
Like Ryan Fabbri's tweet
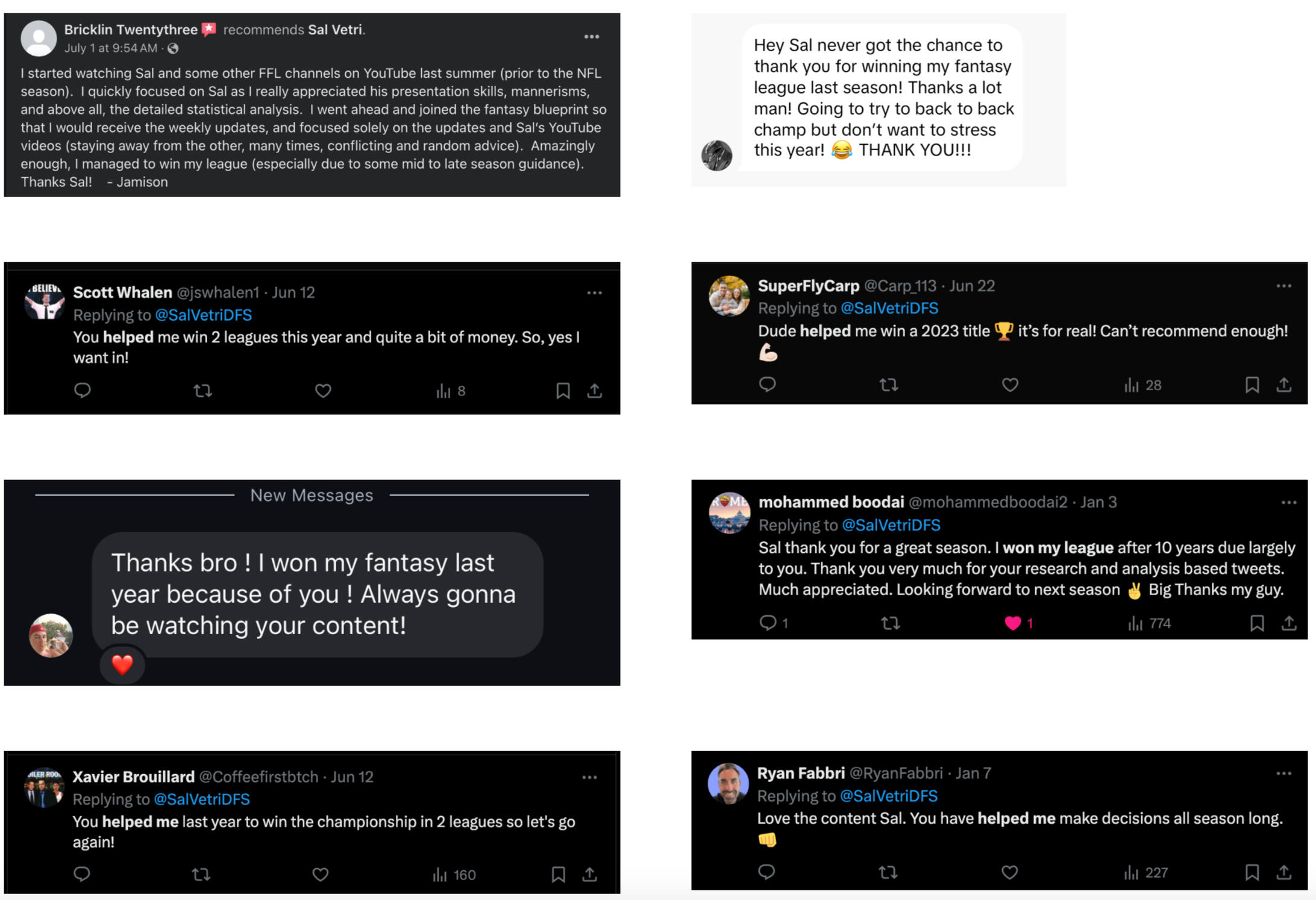(x=1009, y=872)
